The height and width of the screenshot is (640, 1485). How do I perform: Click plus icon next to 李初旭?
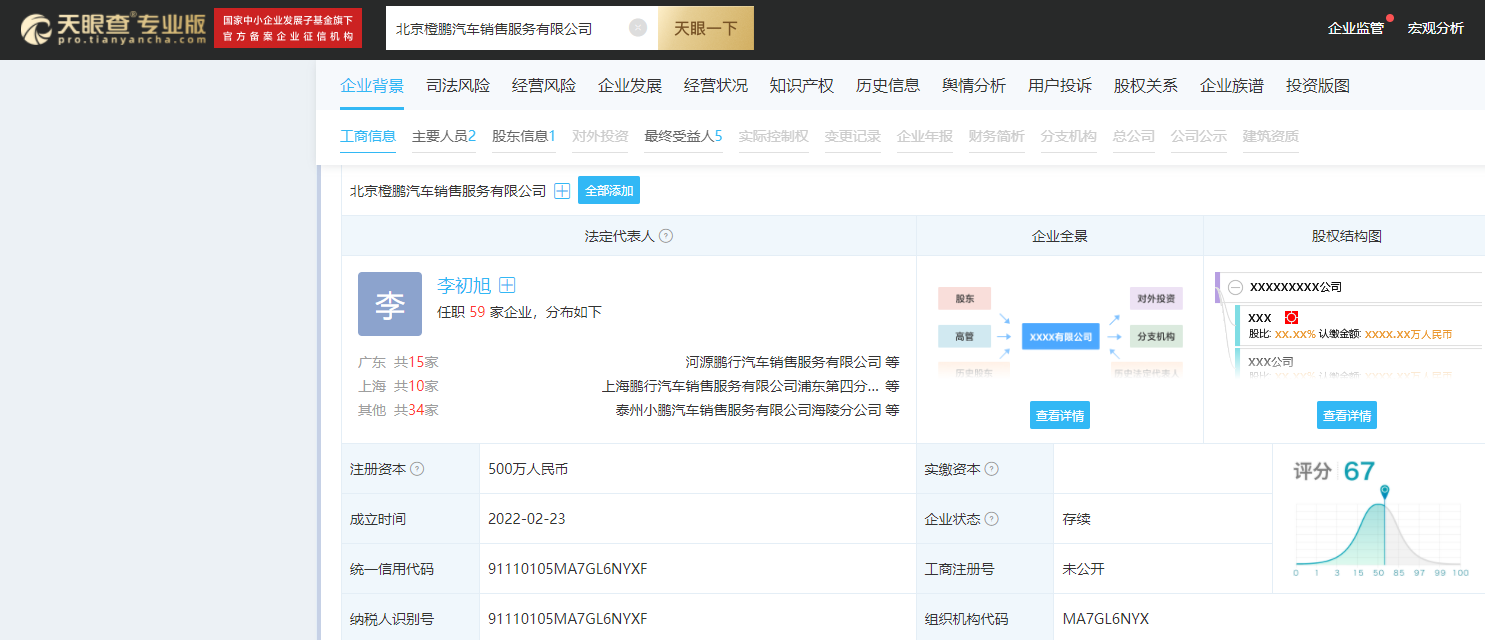pos(507,286)
